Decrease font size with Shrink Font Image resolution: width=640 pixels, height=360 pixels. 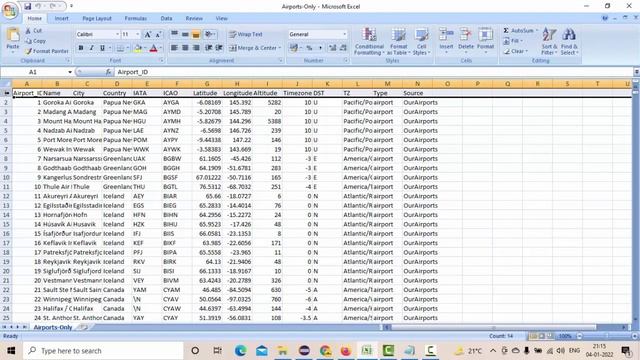158,34
